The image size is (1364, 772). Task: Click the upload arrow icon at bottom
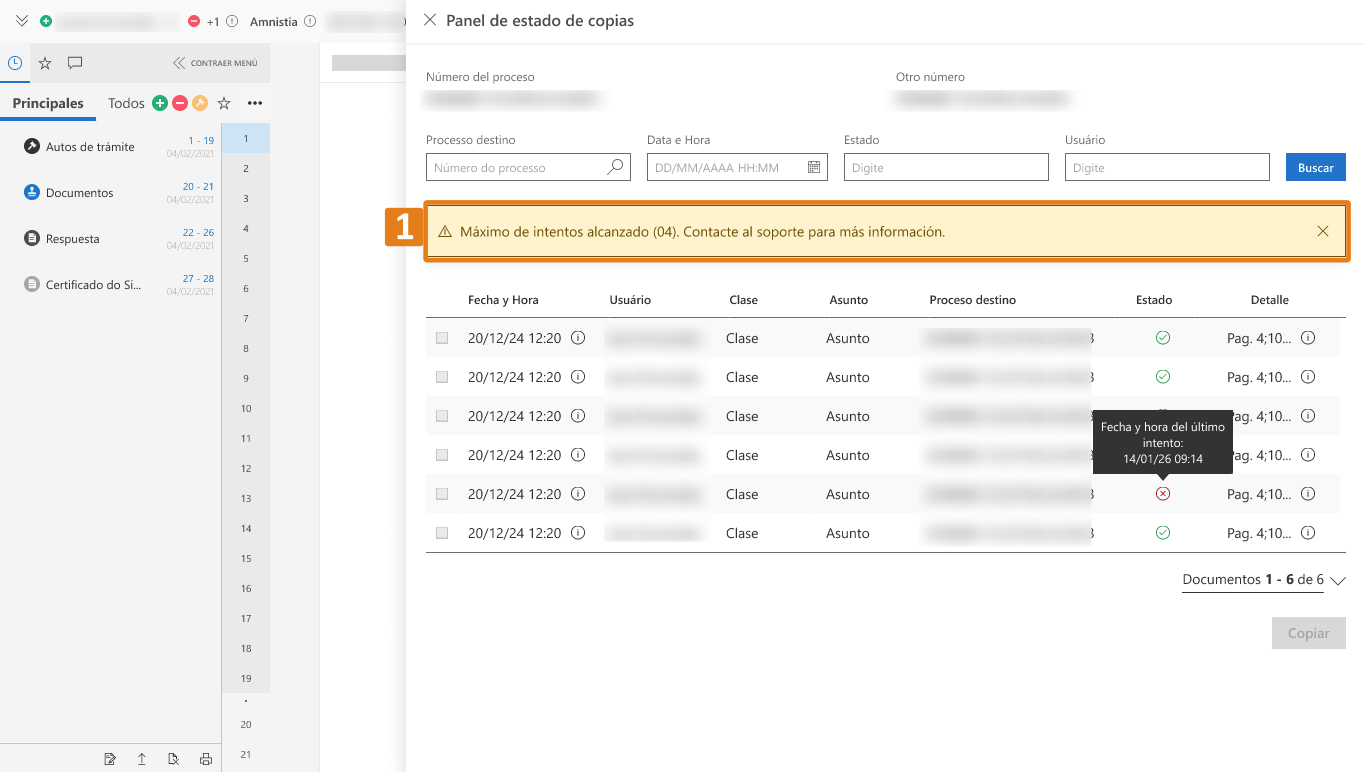(x=141, y=759)
